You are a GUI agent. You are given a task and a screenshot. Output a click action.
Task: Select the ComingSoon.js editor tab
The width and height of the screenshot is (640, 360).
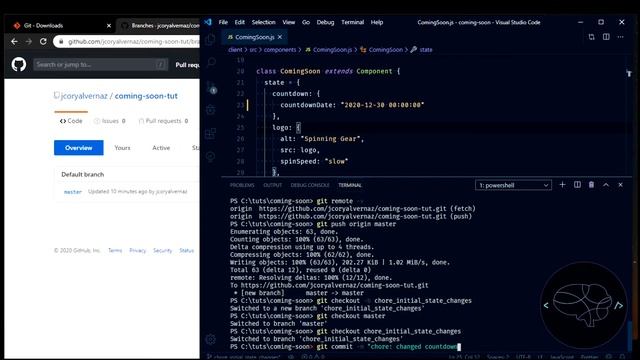click(x=254, y=37)
